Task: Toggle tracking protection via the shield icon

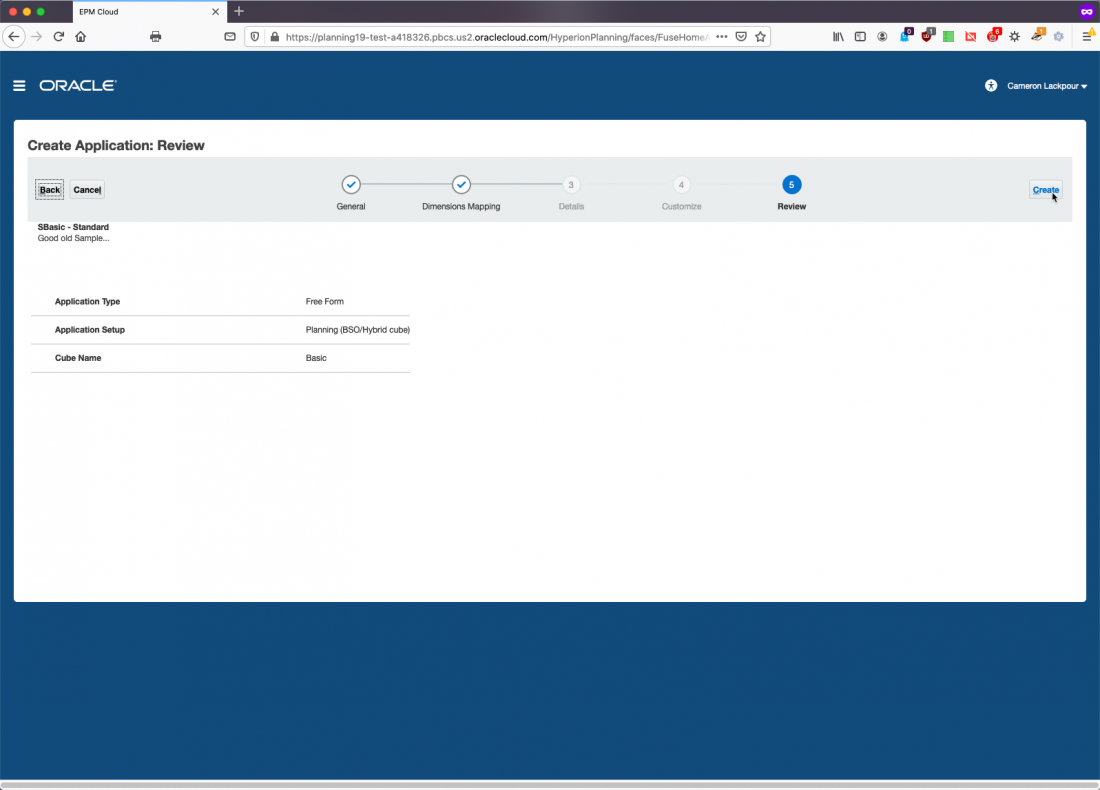Action: [x=253, y=36]
